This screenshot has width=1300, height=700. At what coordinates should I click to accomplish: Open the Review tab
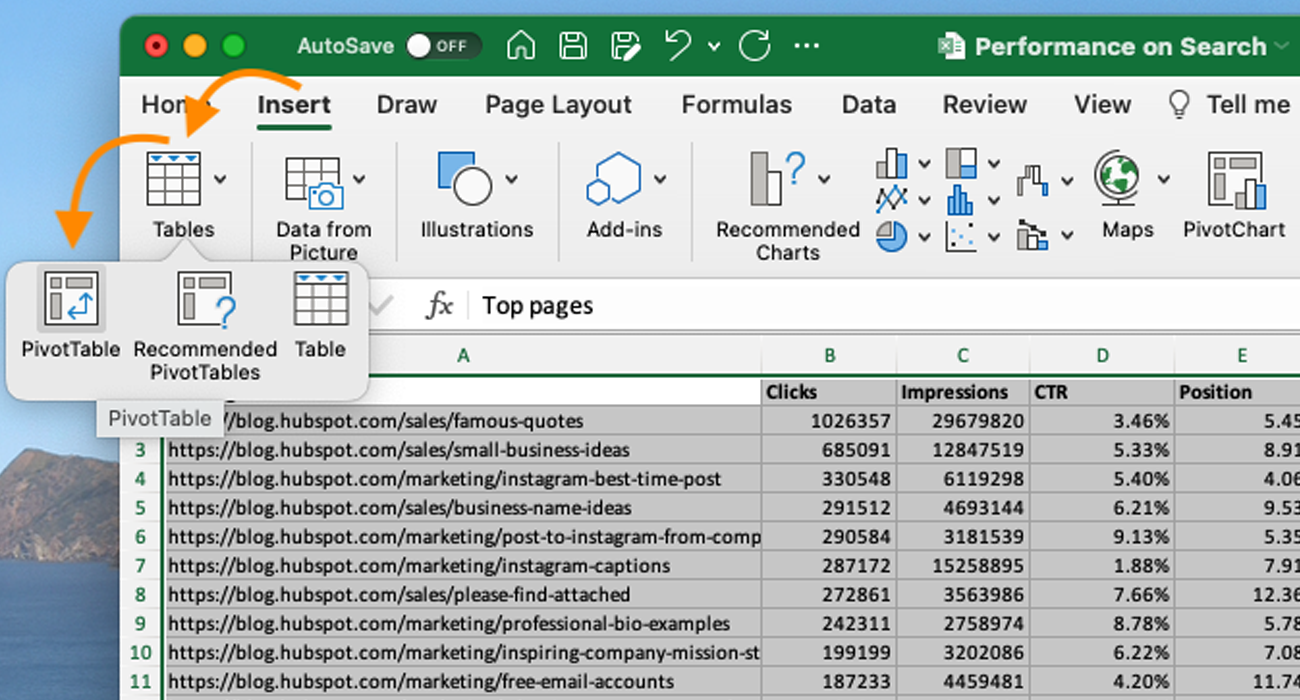coord(984,104)
